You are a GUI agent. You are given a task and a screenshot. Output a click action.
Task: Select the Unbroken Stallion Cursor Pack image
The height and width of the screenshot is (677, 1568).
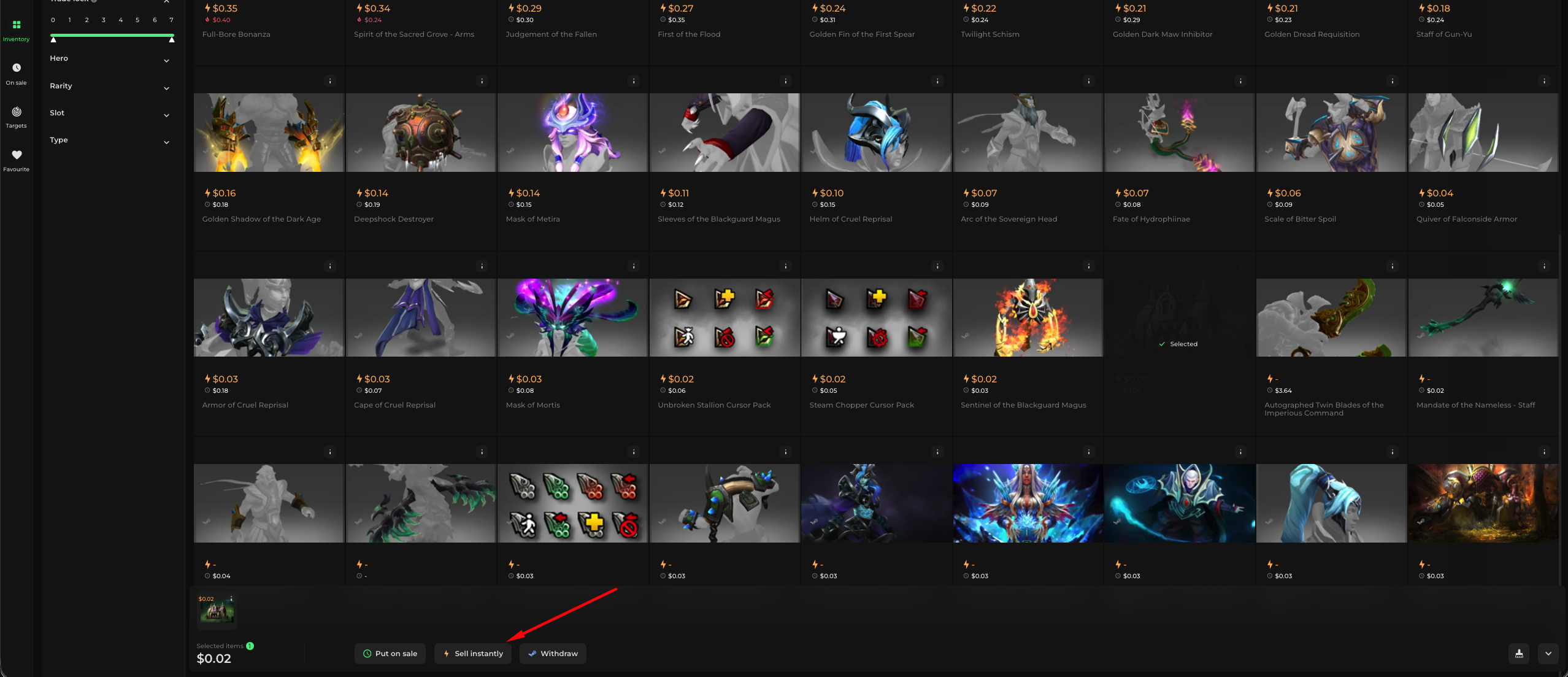click(x=724, y=318)
